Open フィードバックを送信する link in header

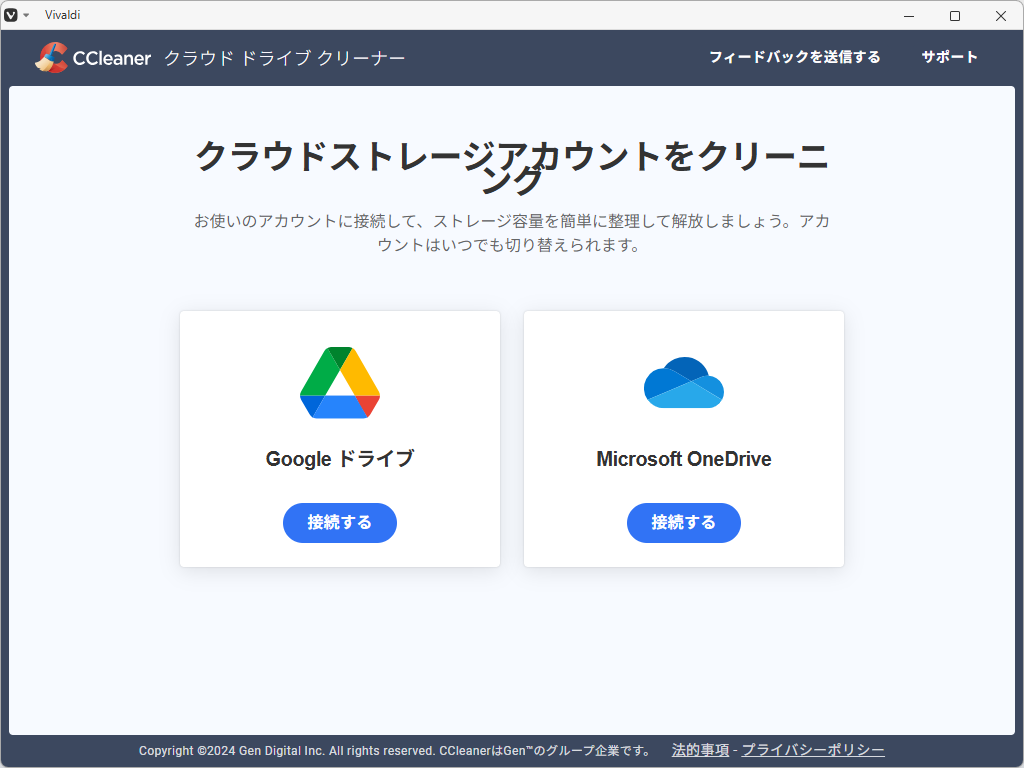(x=795, y=57)
